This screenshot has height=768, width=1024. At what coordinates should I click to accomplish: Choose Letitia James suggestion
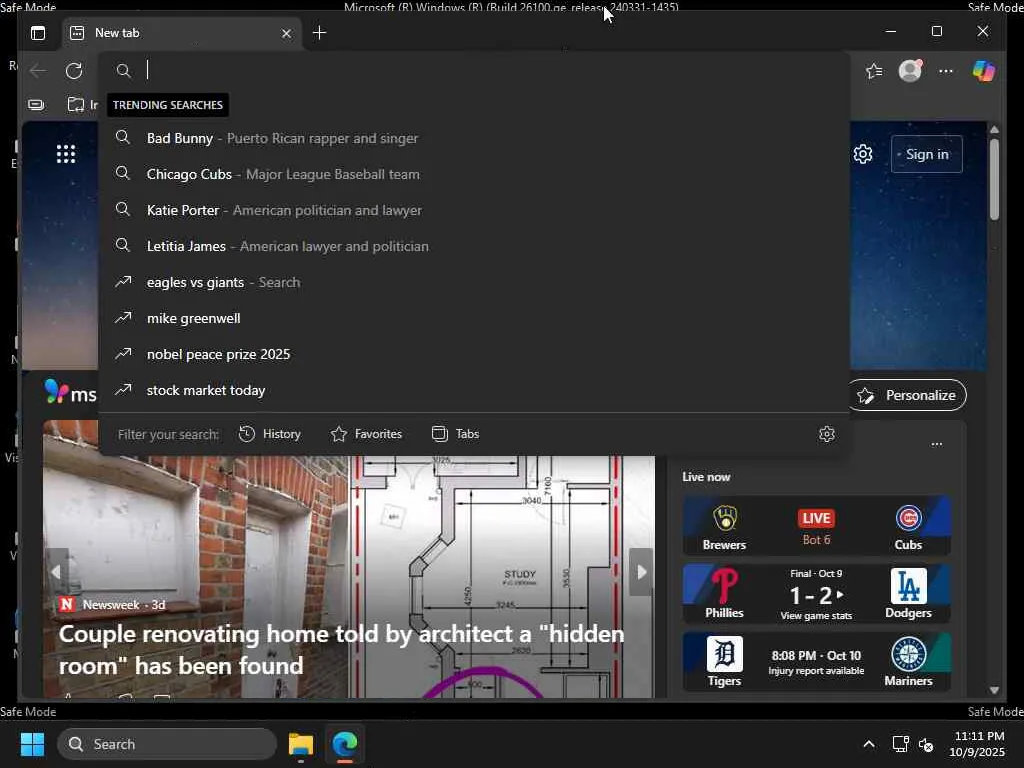(474, 246)
